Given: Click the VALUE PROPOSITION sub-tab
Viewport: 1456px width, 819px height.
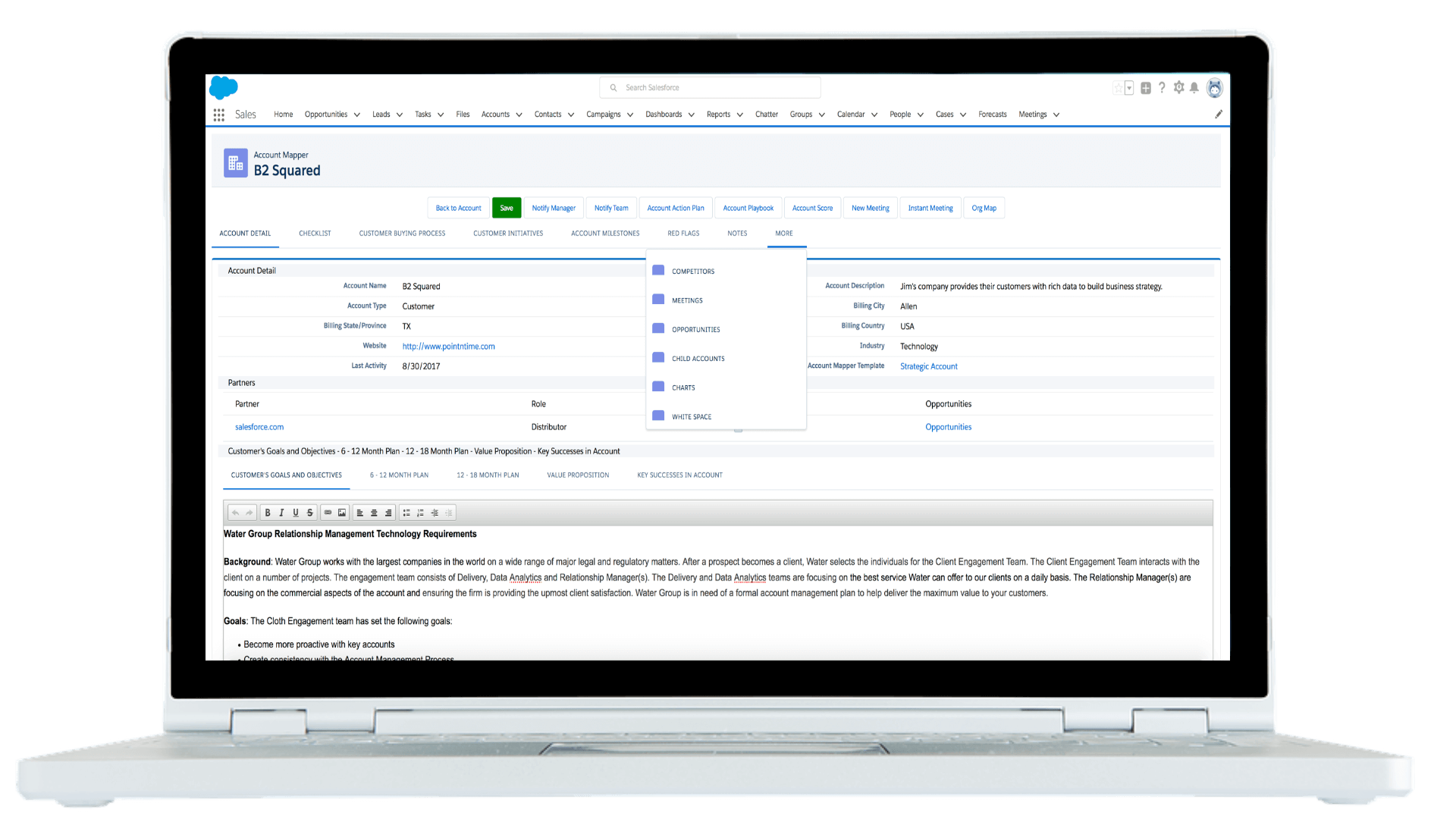Looking at the screenshot, I should (x=578, y=474).
